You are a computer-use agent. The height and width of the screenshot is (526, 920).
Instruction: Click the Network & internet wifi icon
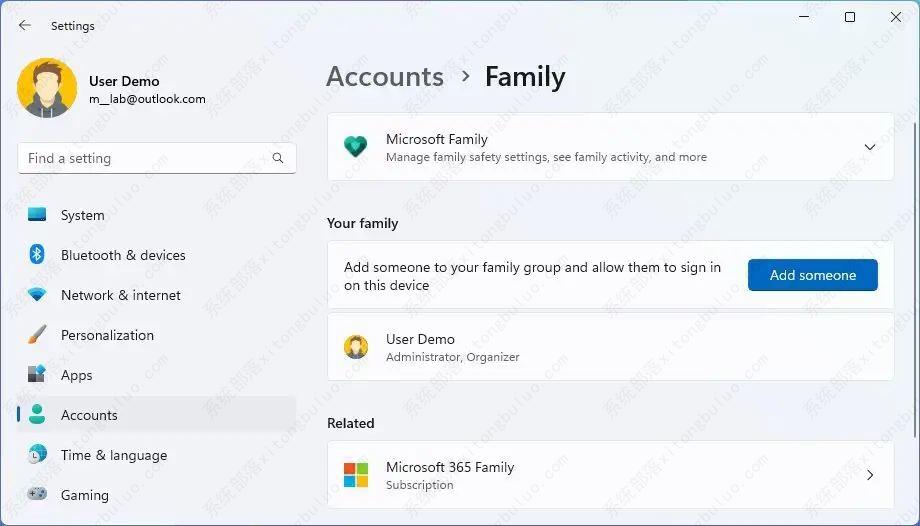pos(37,295)
